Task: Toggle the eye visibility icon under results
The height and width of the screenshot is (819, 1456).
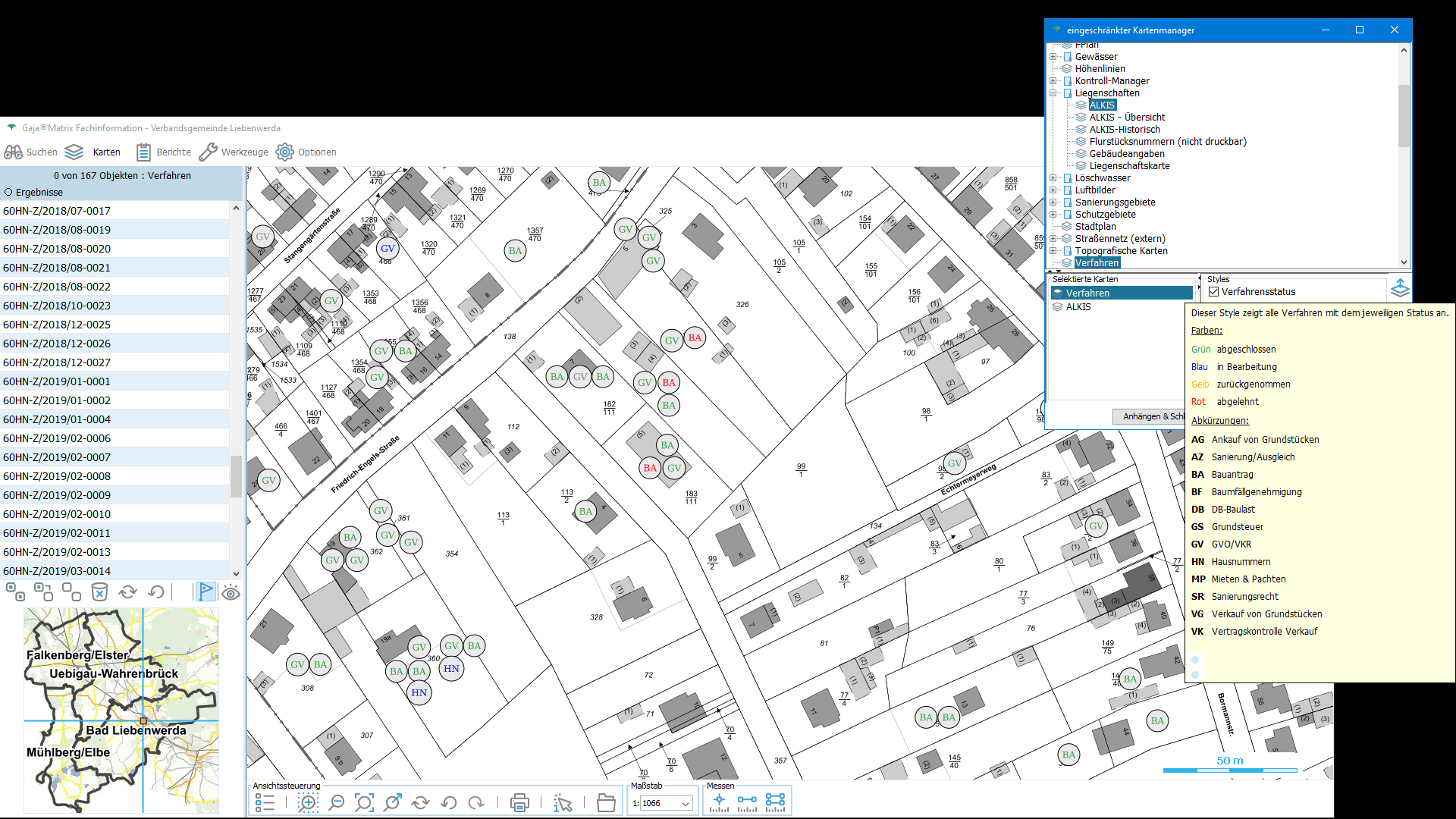Action: pyautogui.click(x=231, y=592)
